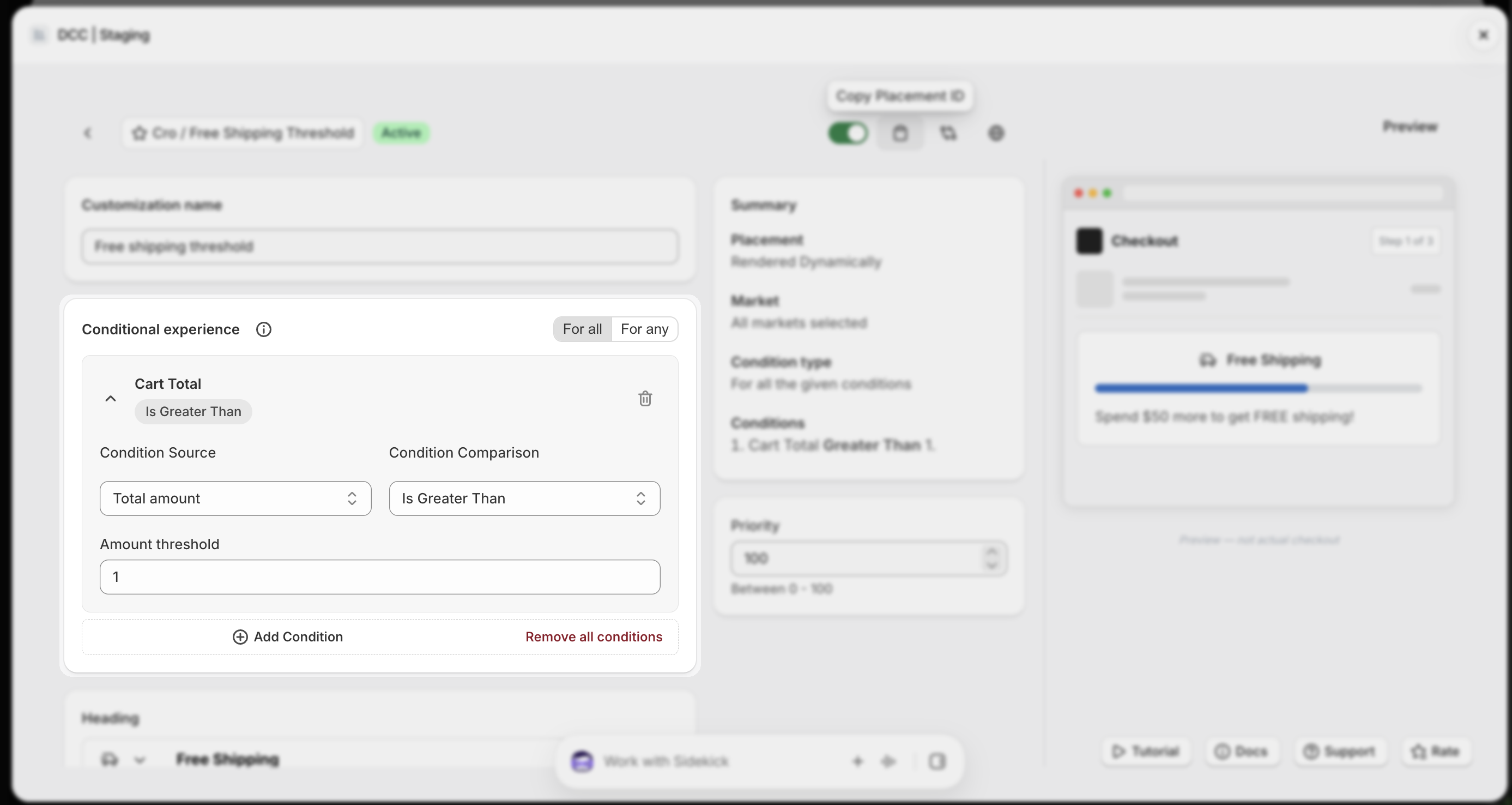Image resolution: width=1512 pixels, height=805 pixels.
Task: Open the Condition Source dropdown
Action: click(x=235, y=498)
